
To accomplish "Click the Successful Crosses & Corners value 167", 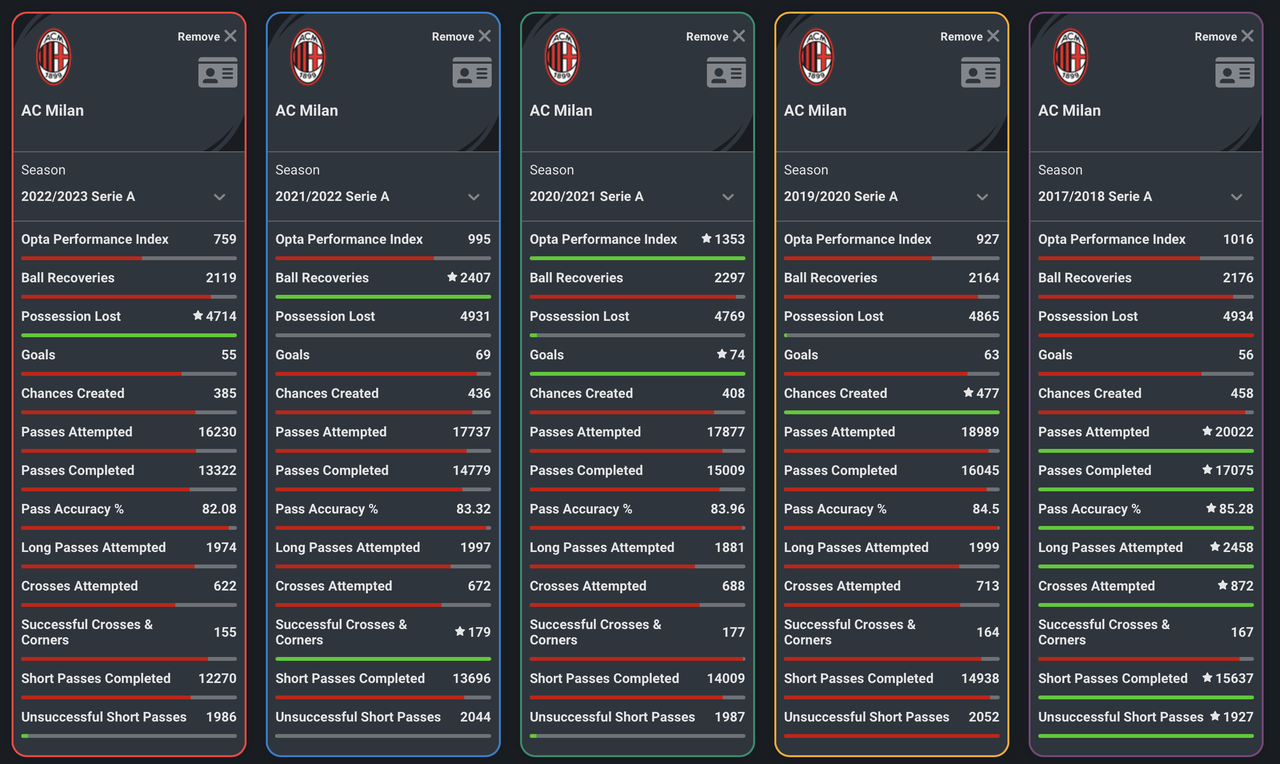I will 1242,632.
